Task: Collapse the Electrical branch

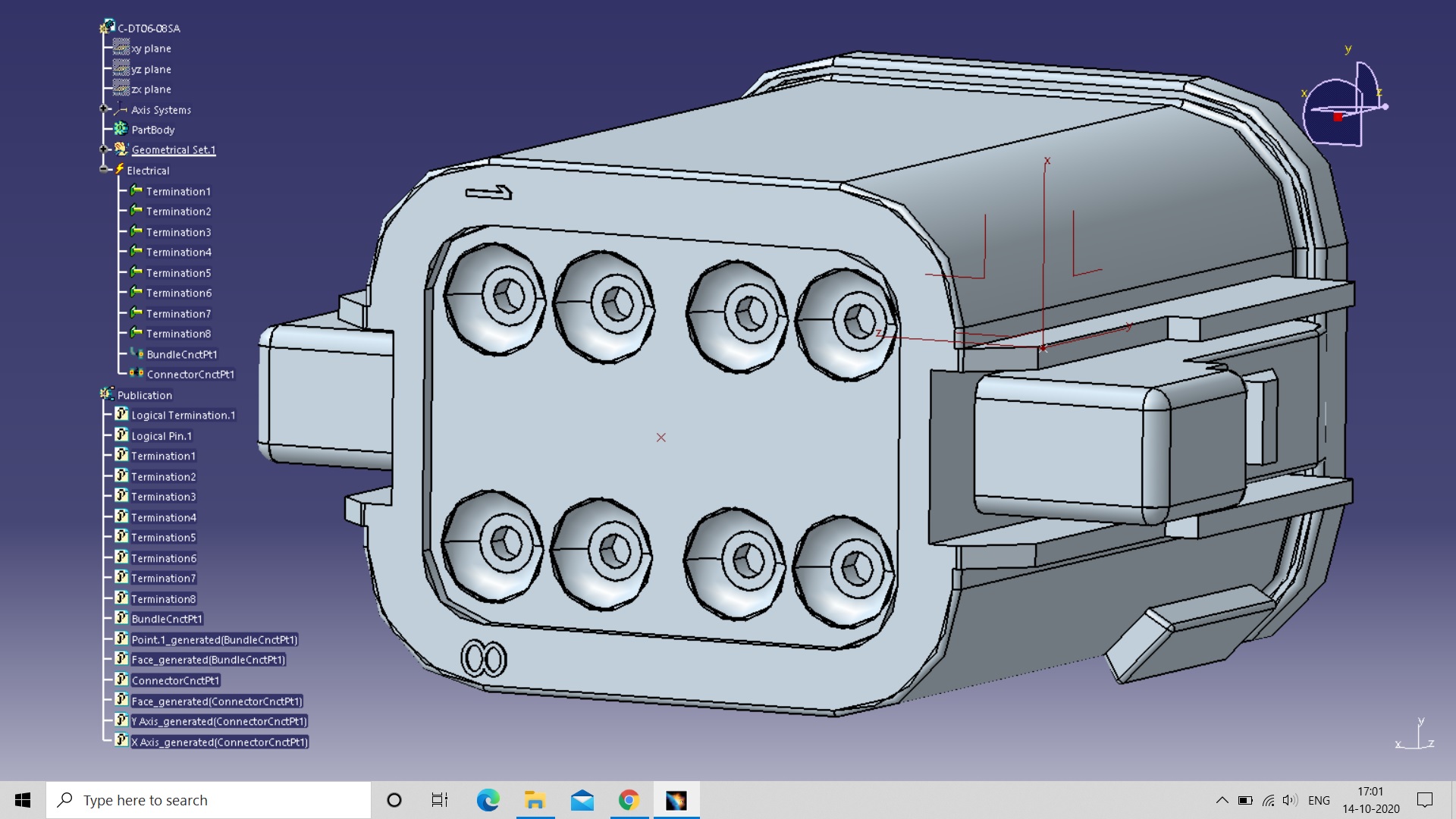Action: pos(104,170)
